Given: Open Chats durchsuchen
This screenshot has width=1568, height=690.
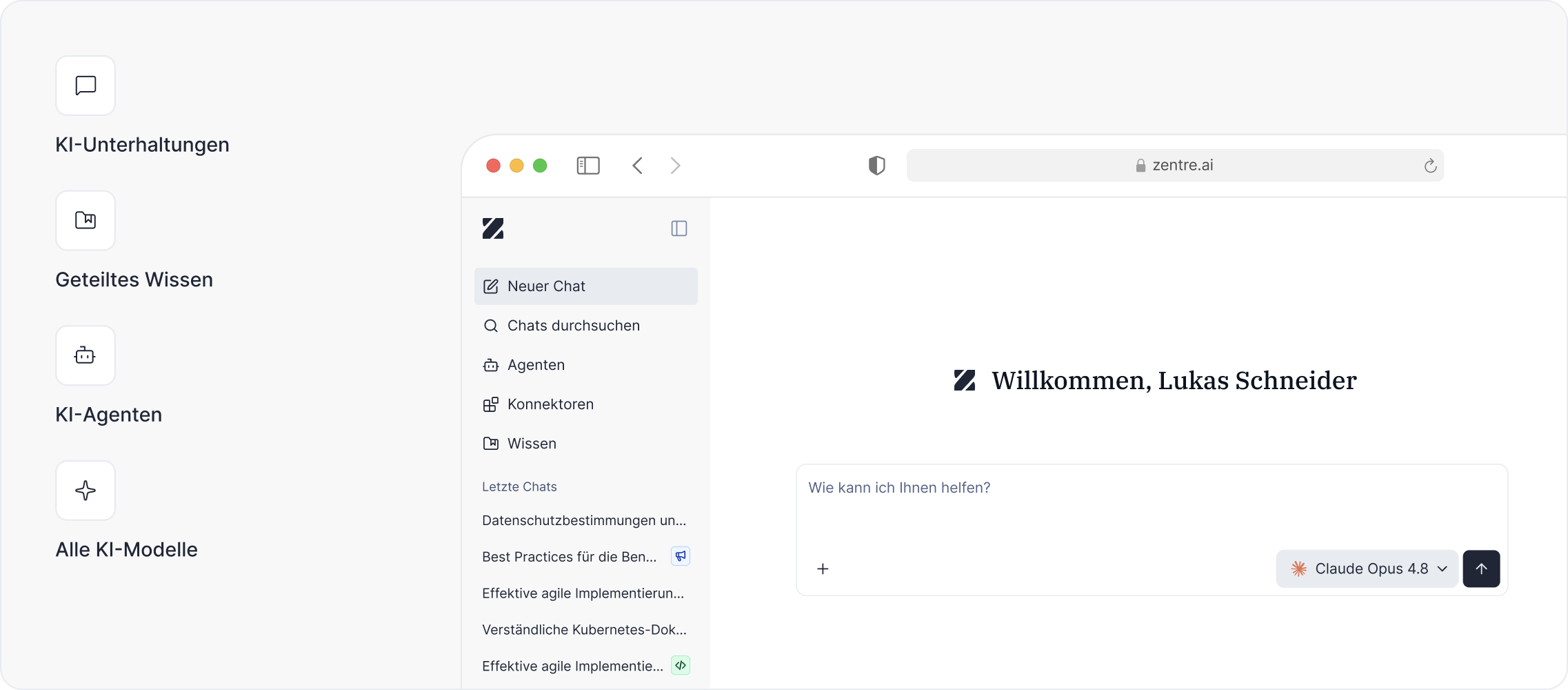Looking at the screenshot, I should (x=586, y=326).
